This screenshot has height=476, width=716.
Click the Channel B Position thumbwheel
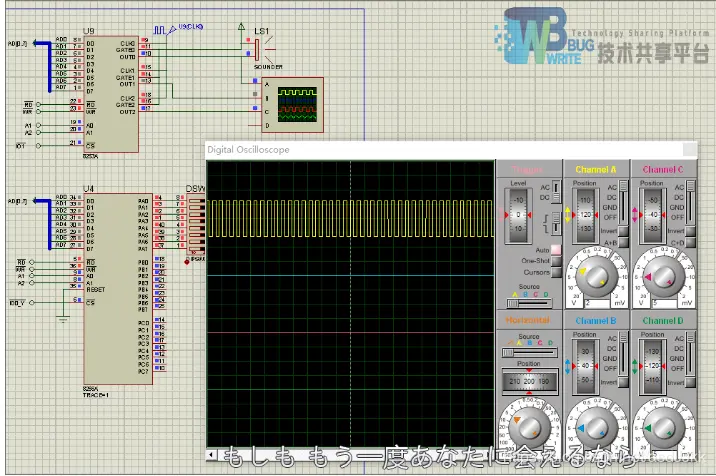[x=585, y=366]
